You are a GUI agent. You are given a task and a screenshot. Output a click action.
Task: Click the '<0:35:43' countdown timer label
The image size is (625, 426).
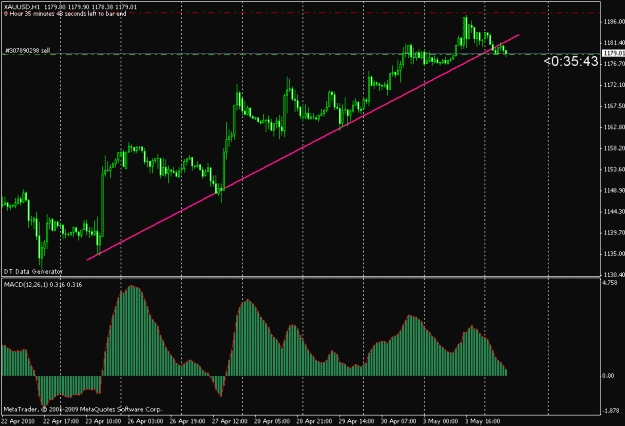[571, 61]
